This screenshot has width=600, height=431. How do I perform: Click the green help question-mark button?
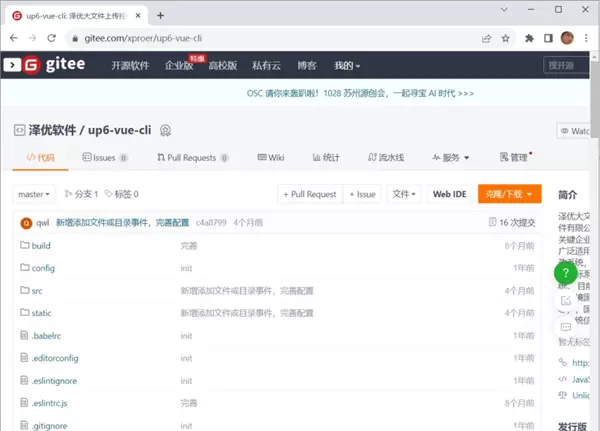coord(565,273)
